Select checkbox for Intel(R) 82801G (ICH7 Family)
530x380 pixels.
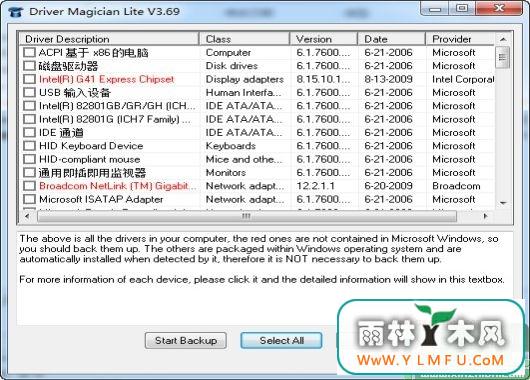click(x=29, y=119)
